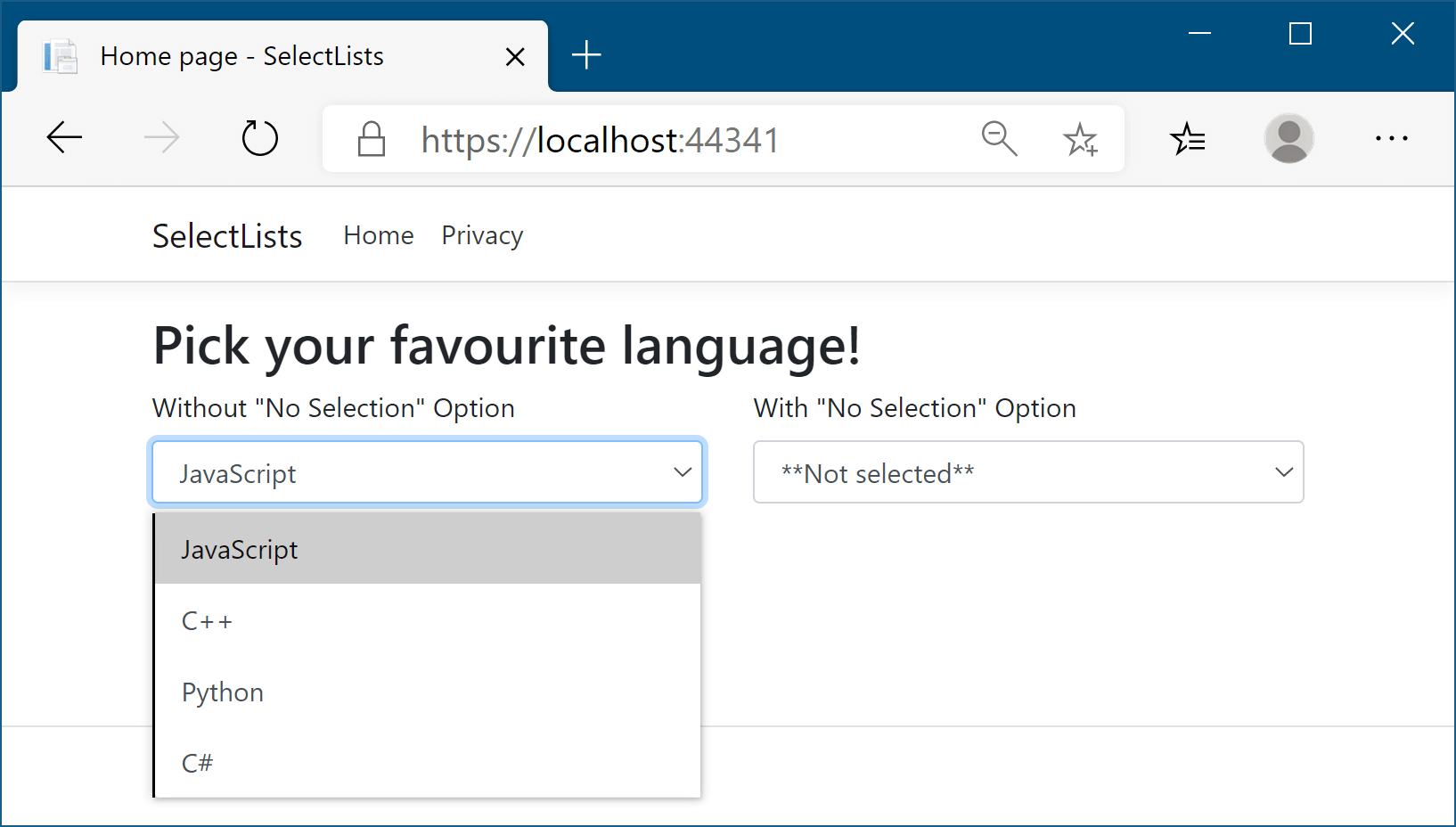
Task: Choose C++ from the dropdown list
Action: [x=428, y=620]
